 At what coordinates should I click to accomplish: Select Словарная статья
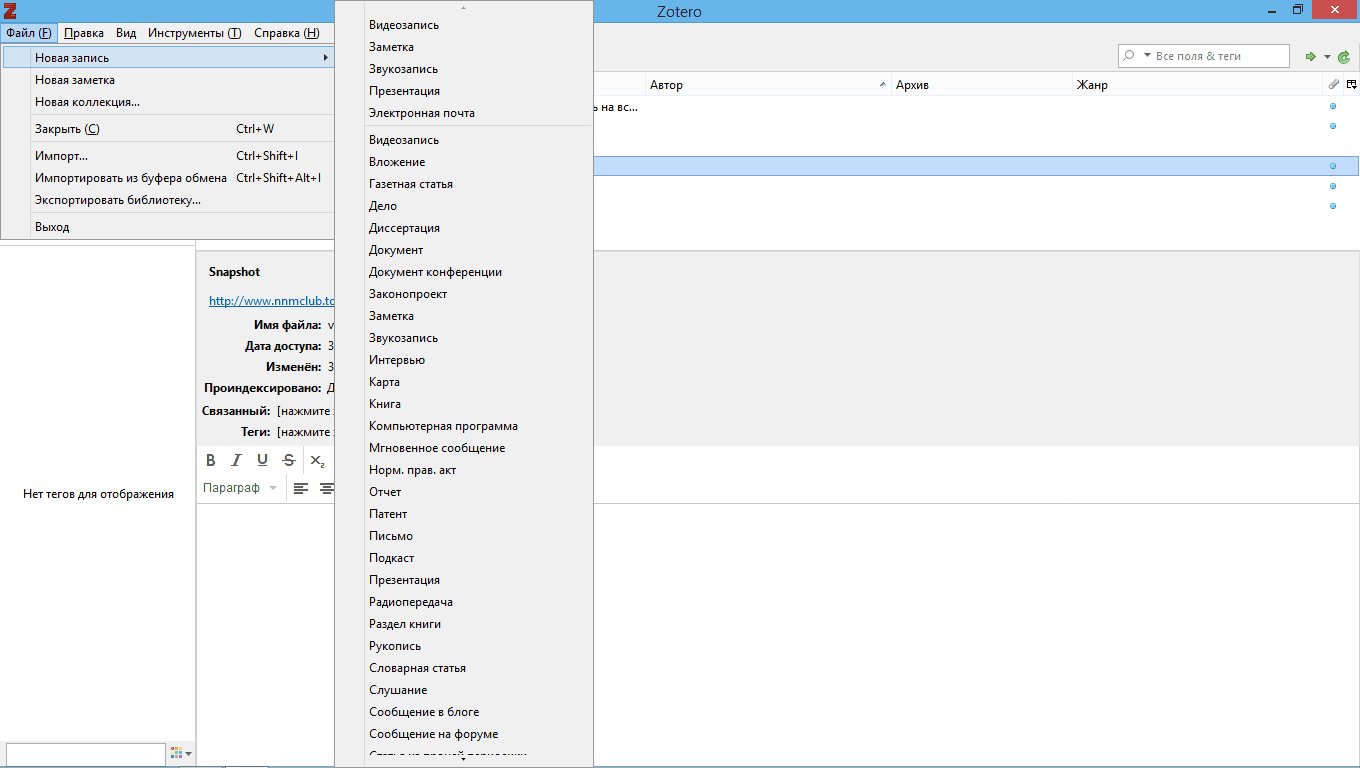pos(464,668)
